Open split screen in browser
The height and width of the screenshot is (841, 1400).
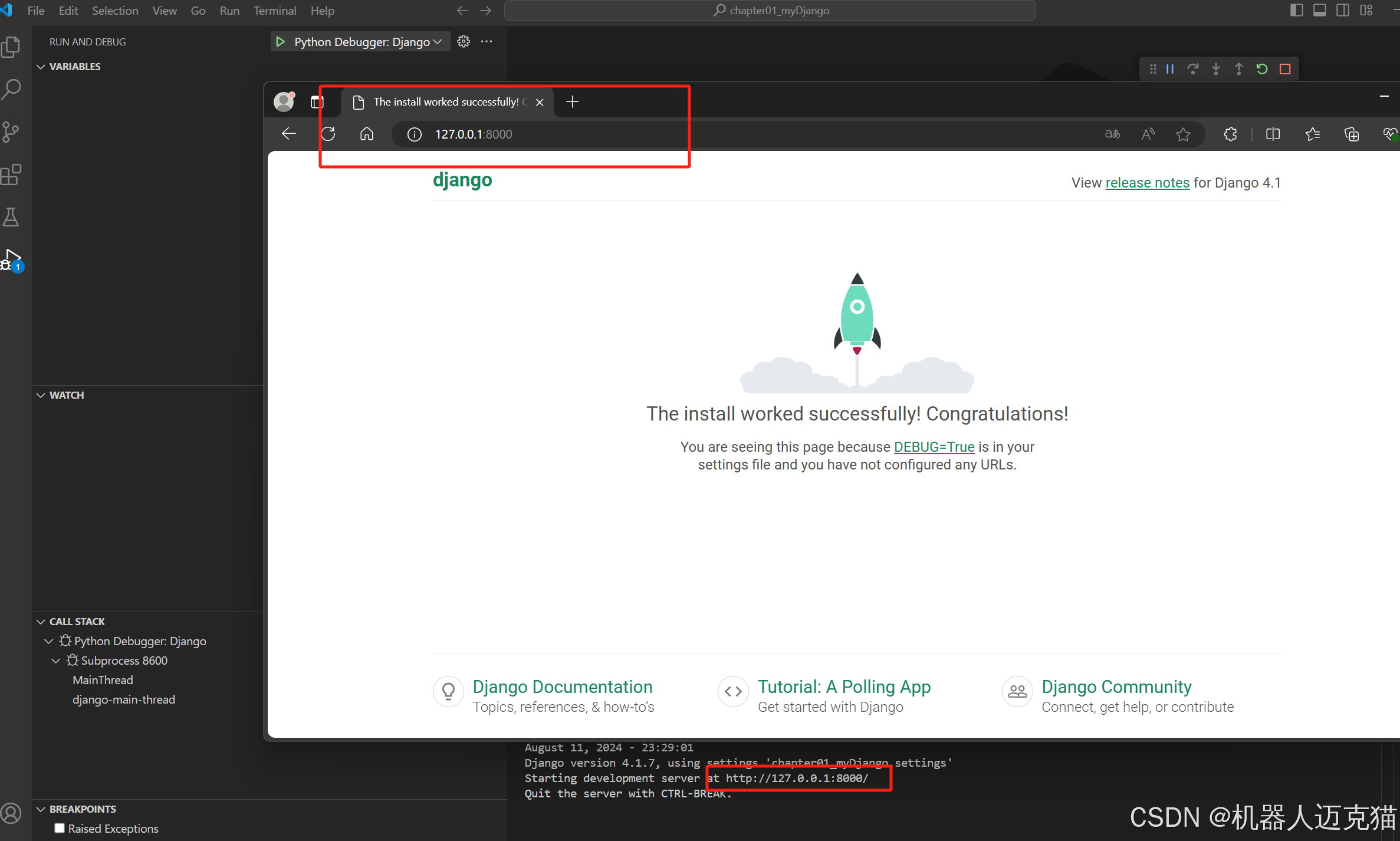click(x=1273, y=134)
